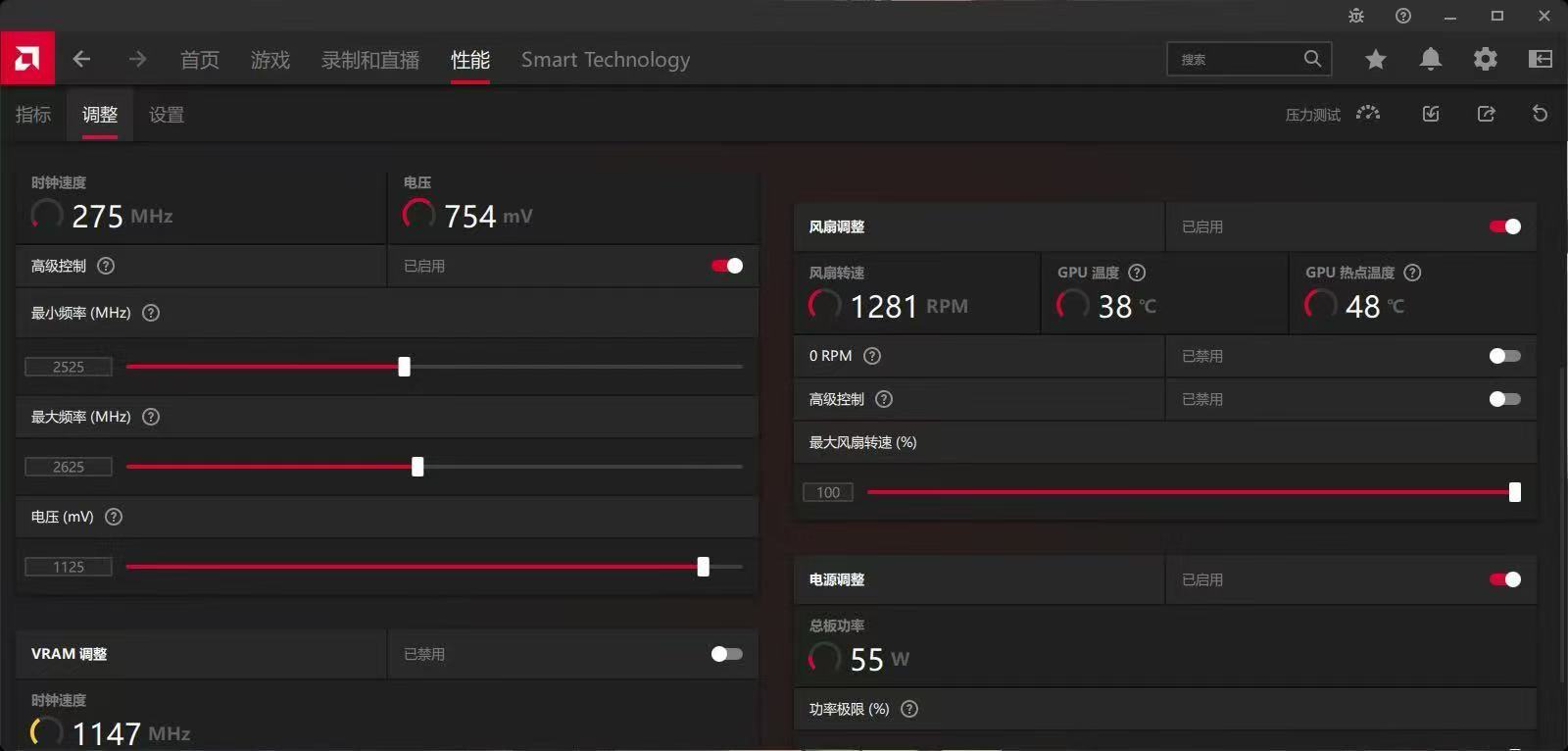Go back with the left arrow
Screen dimensions: 1568x751
pyautogui.click(x=81, y=60)
